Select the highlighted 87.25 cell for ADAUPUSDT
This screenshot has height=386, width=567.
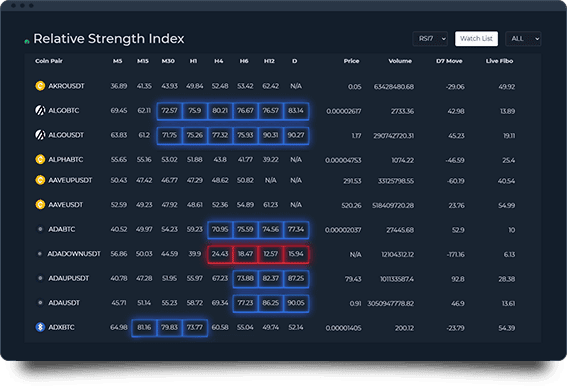click(296, 279)
